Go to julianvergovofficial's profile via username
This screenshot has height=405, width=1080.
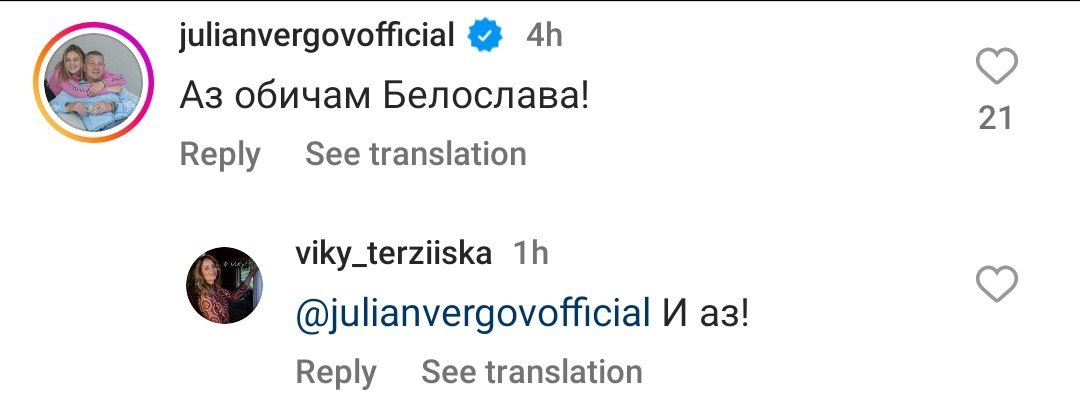point(316,37)
